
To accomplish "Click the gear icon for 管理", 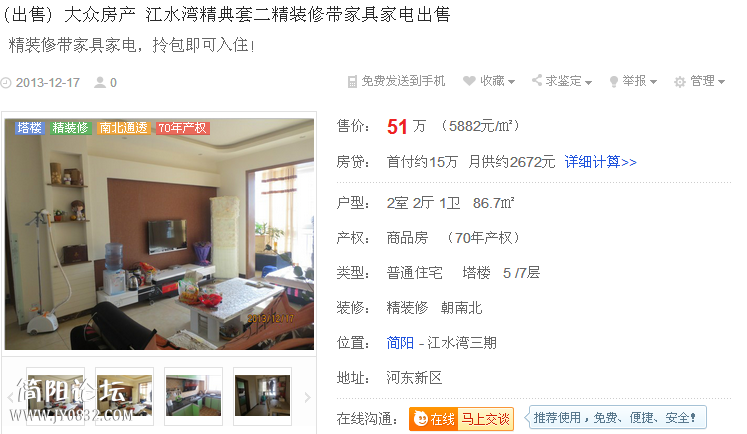I will (x=680, y=82).
